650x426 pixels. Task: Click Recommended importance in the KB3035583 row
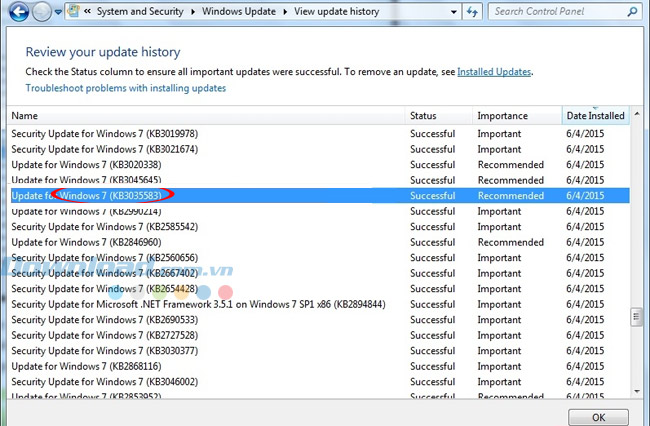(x=511, y=196)
